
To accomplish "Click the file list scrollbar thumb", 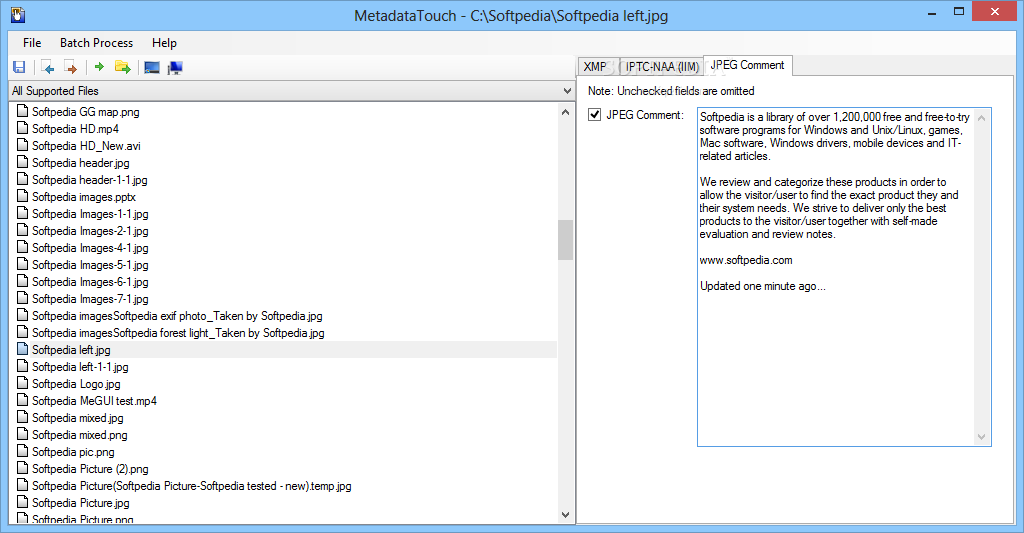I will click(x=566, y=240).
